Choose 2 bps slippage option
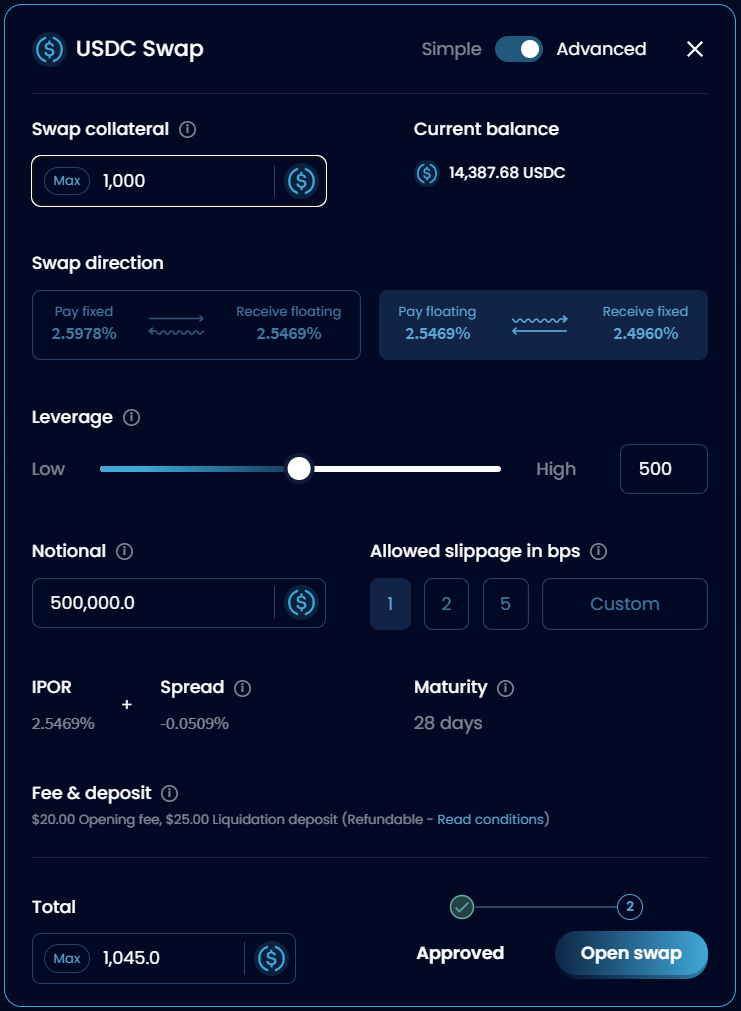This screenshot has width=741, height=1011. [x=446, y=604]
